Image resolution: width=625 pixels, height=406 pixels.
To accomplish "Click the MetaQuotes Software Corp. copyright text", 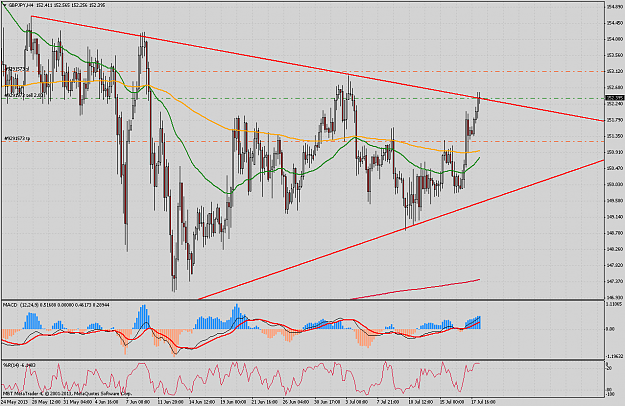I will (68, 393).
